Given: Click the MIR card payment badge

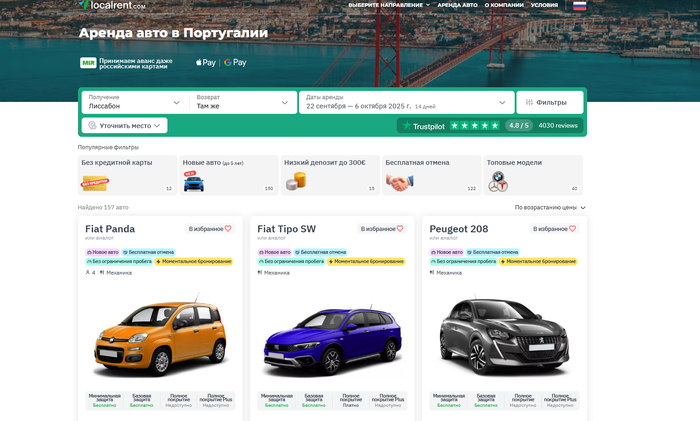Looking at the screenshot, I should point(88,62).
